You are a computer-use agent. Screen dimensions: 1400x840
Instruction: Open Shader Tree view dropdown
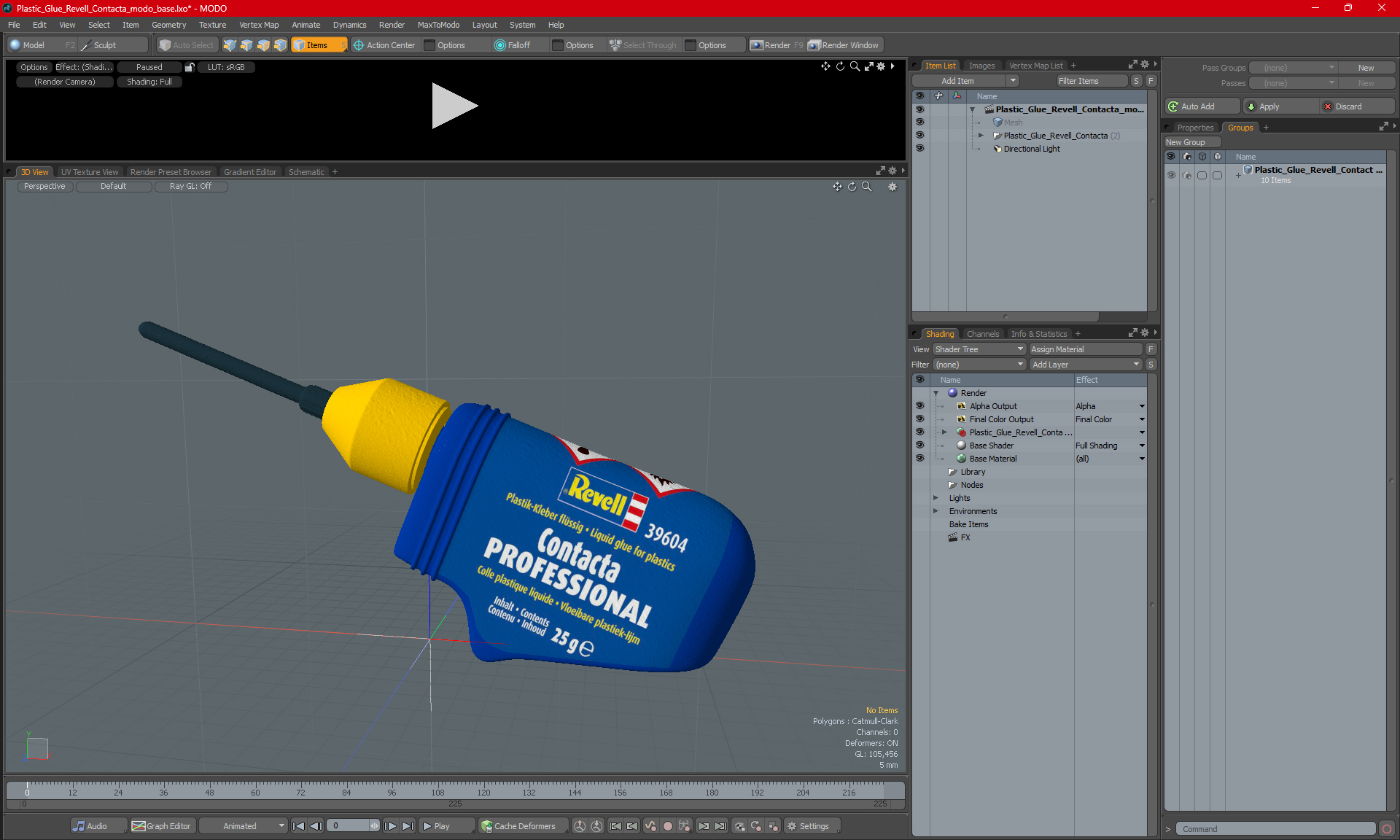979,349
